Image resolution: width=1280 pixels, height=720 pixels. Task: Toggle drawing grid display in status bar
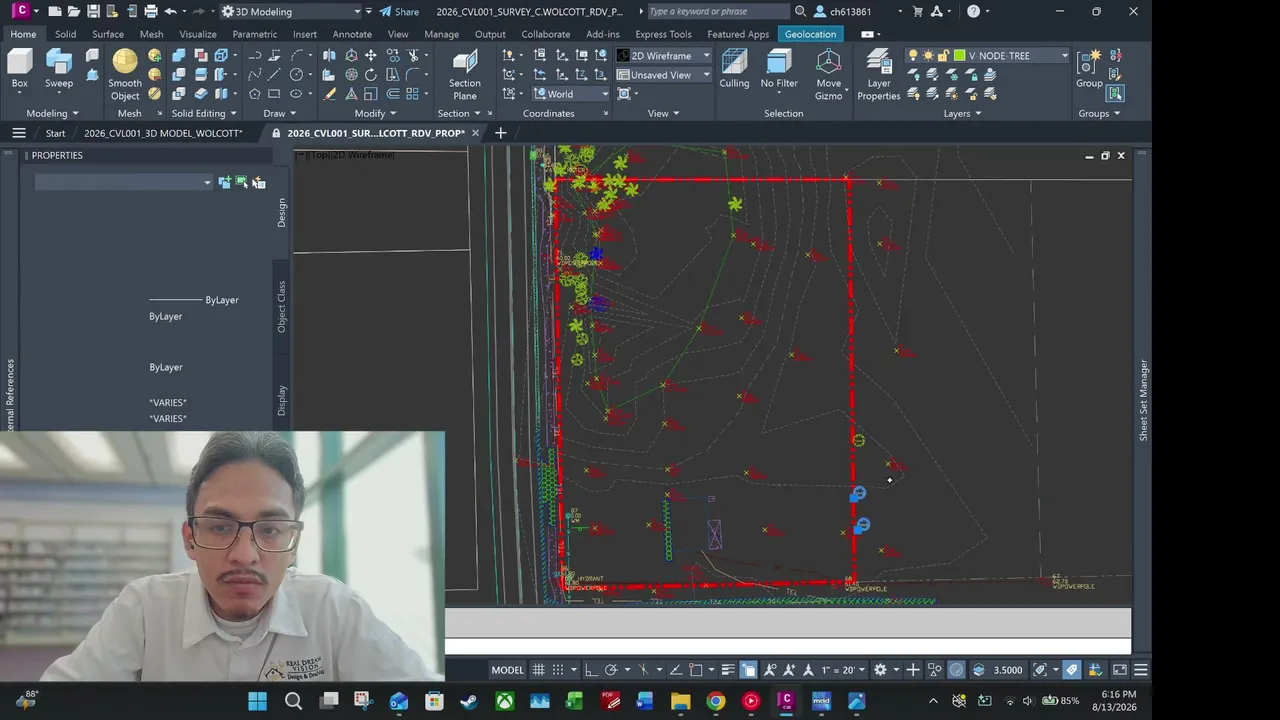tap(539, 670)
